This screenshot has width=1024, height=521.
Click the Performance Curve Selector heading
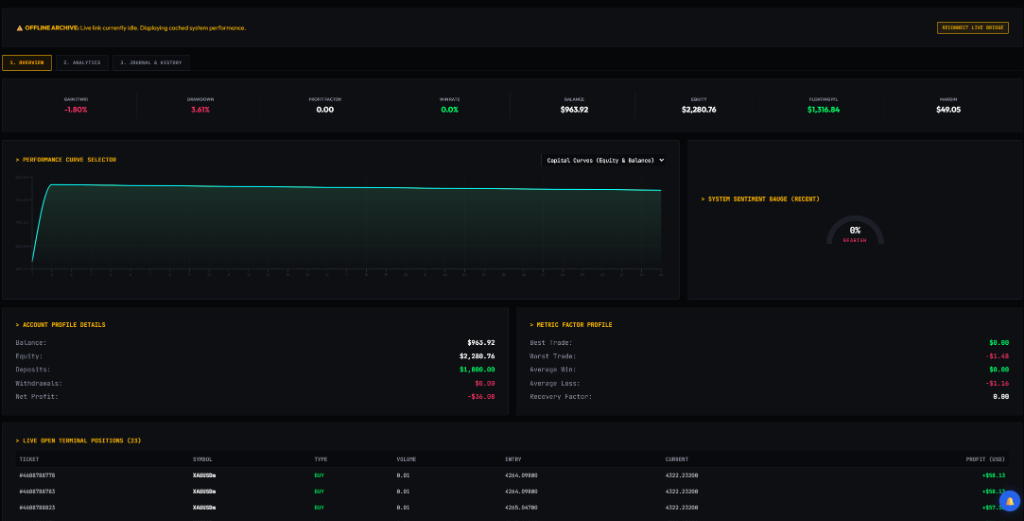pos(66,160)
